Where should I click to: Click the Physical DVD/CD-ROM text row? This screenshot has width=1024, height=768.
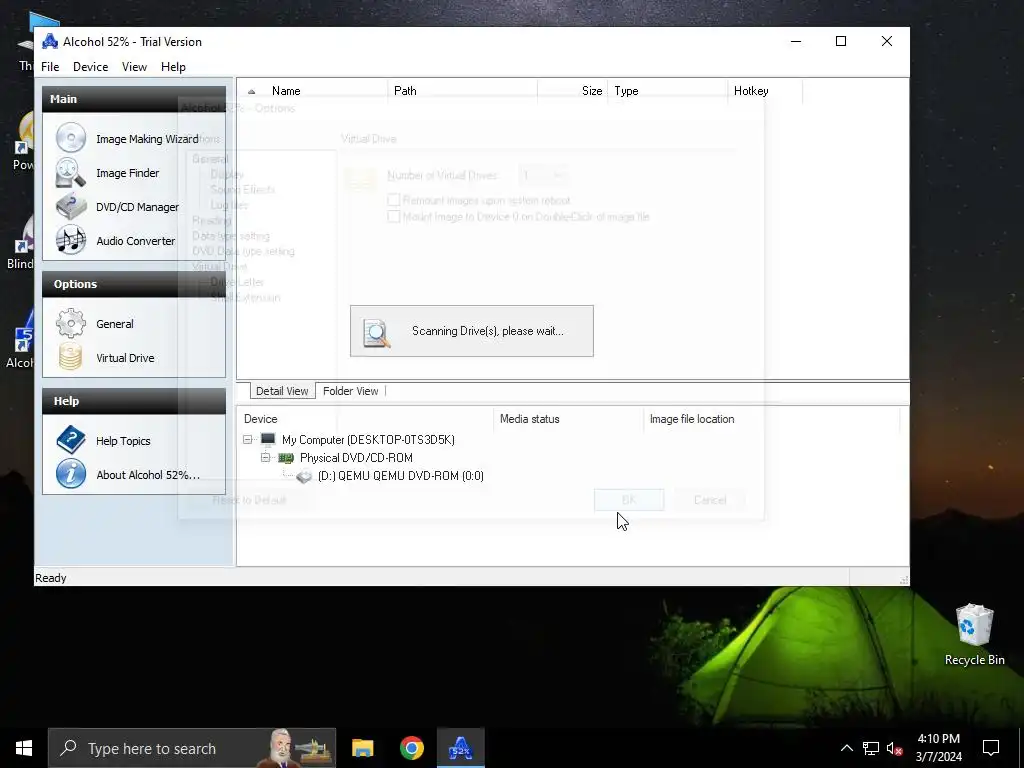click(356, 458)
